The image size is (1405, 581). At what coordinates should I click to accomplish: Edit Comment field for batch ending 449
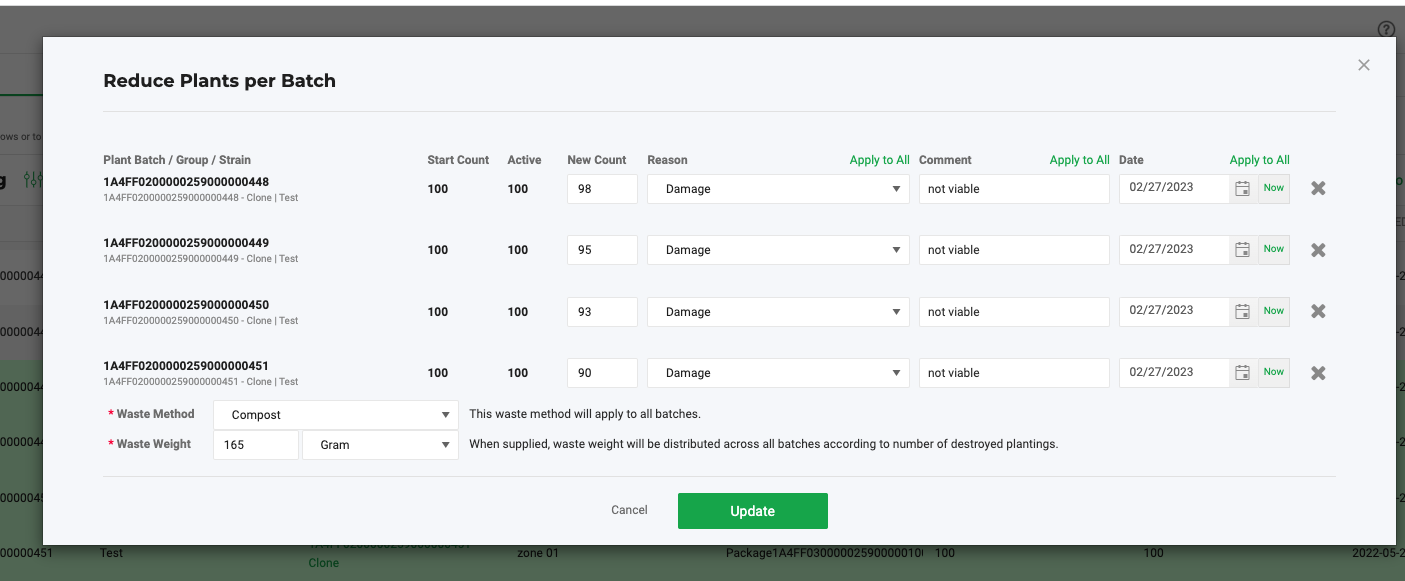tap(1014, 250)
